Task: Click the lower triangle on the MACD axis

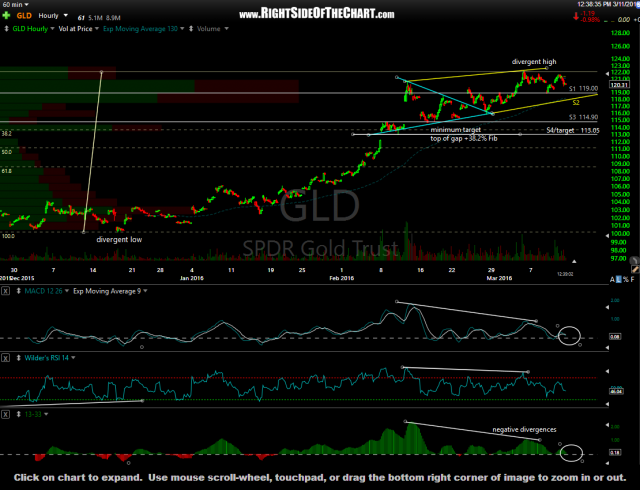Action: (x=607, y=347)
